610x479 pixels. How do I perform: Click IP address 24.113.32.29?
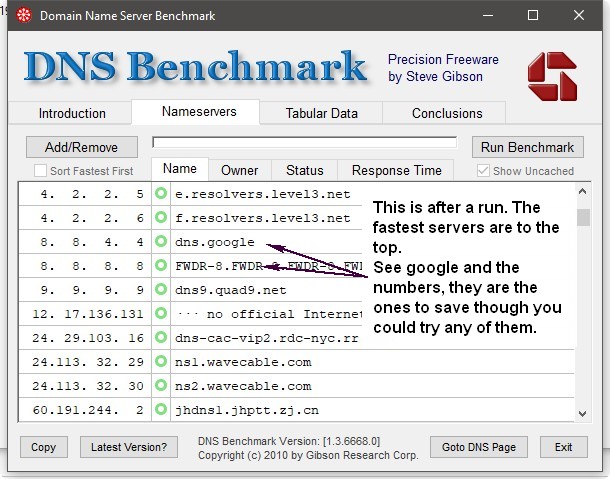[x=88, y=362]
